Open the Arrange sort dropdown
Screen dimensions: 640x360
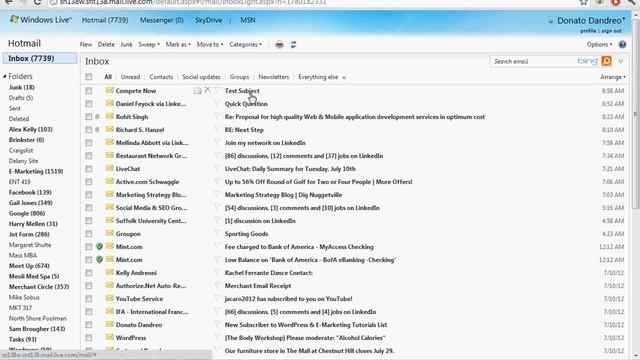(613, 77)
